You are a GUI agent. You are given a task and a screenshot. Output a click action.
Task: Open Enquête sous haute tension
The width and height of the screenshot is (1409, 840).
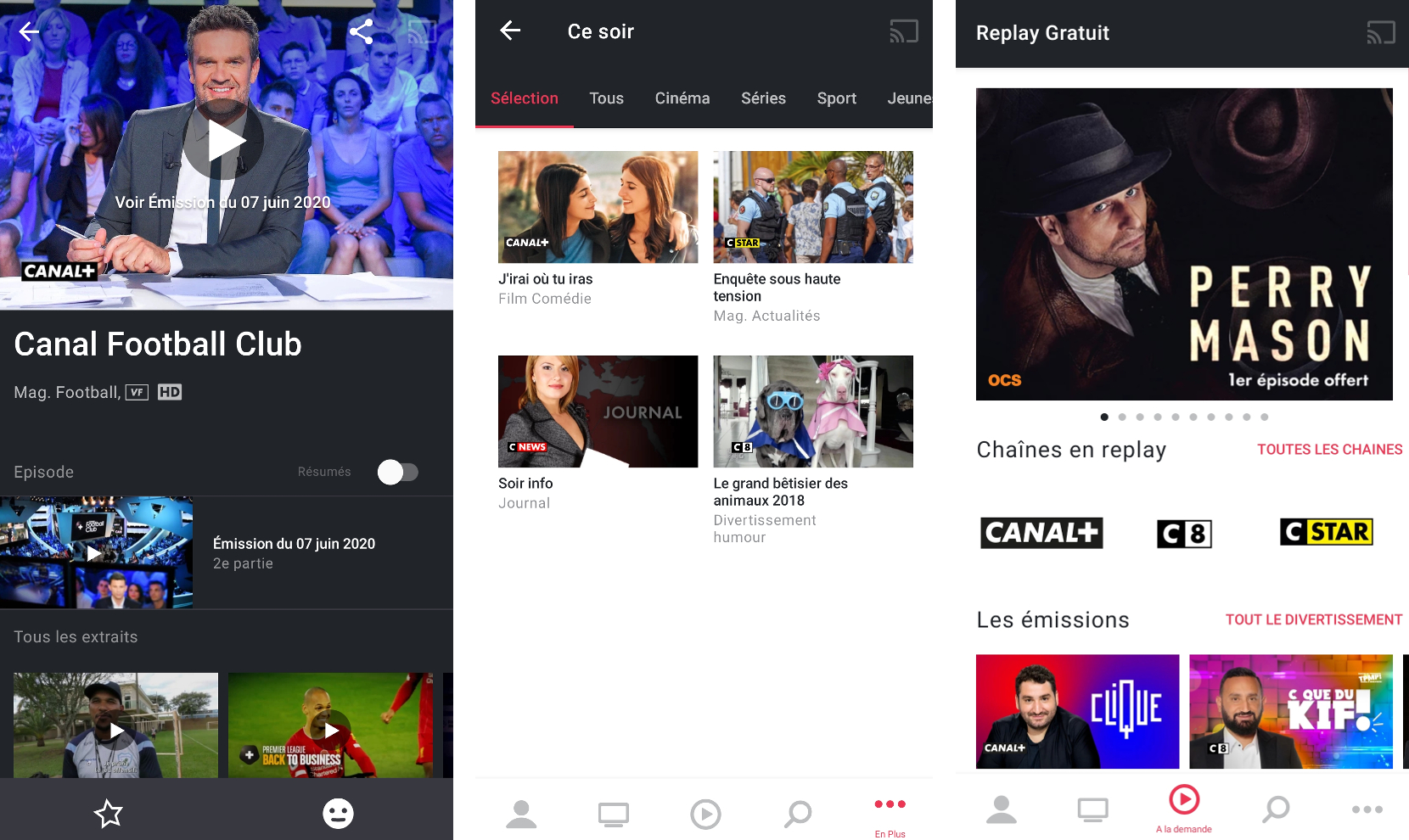813,207
